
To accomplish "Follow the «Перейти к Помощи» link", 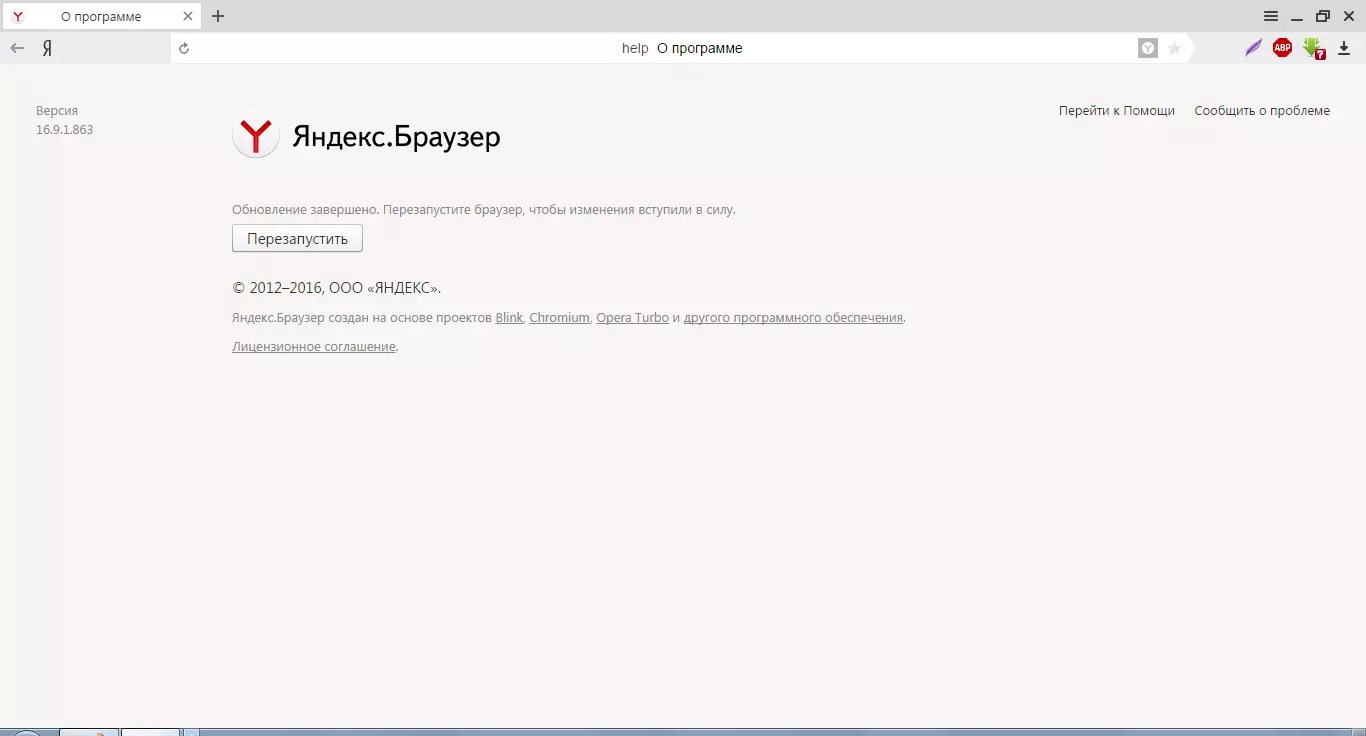I will pyautogui.click(x=1116, y=111).
